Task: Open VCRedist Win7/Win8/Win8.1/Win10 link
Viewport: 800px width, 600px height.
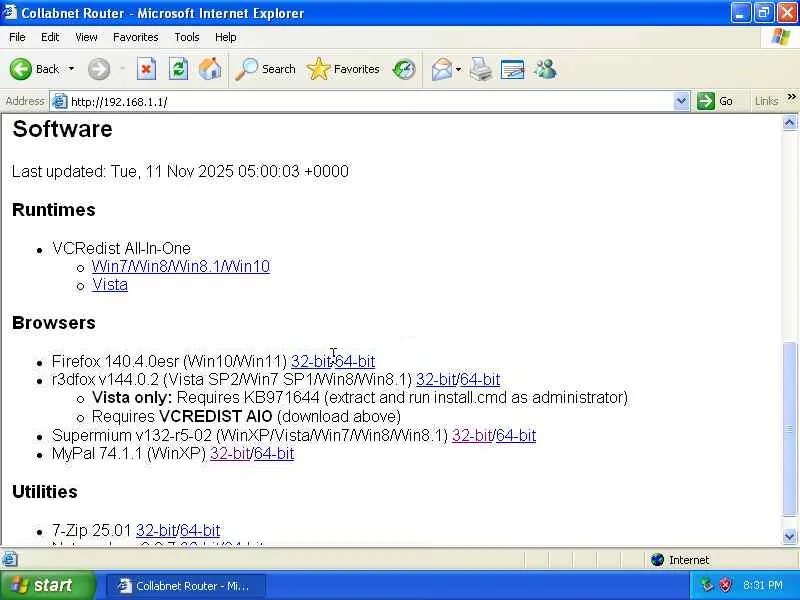Action: 181,266
